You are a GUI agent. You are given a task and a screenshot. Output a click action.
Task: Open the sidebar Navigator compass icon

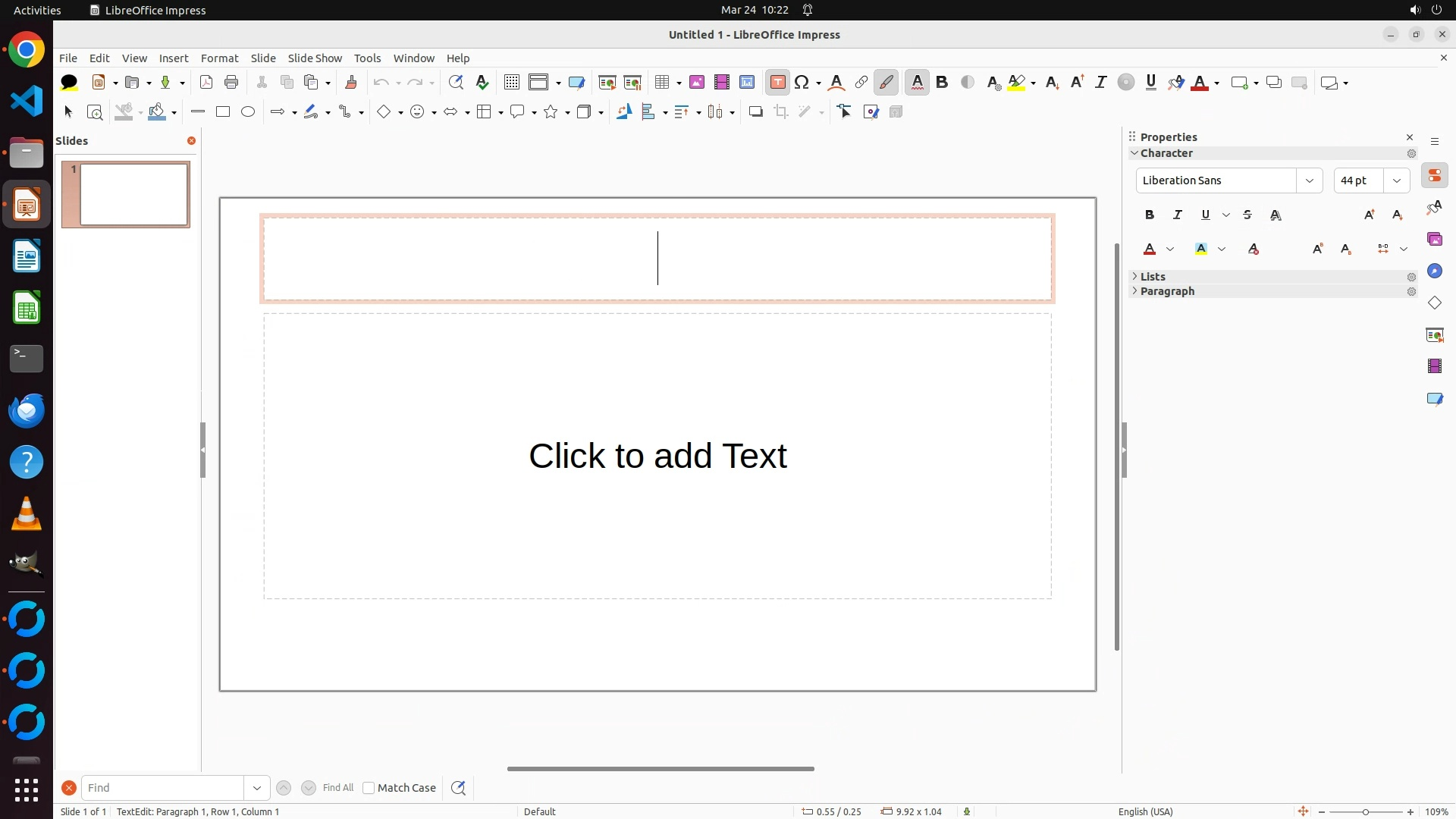pos(1434,271)
